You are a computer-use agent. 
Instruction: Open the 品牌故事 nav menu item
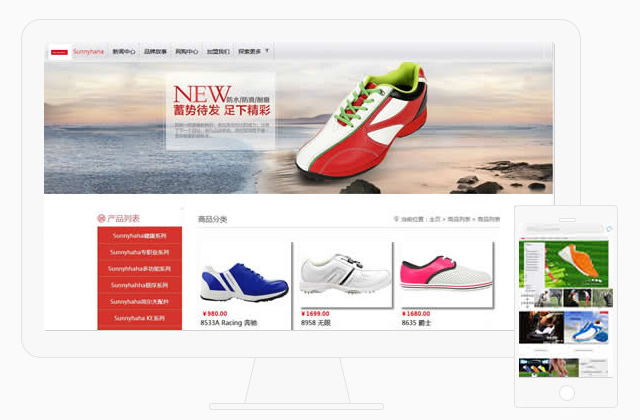point(155,51)
